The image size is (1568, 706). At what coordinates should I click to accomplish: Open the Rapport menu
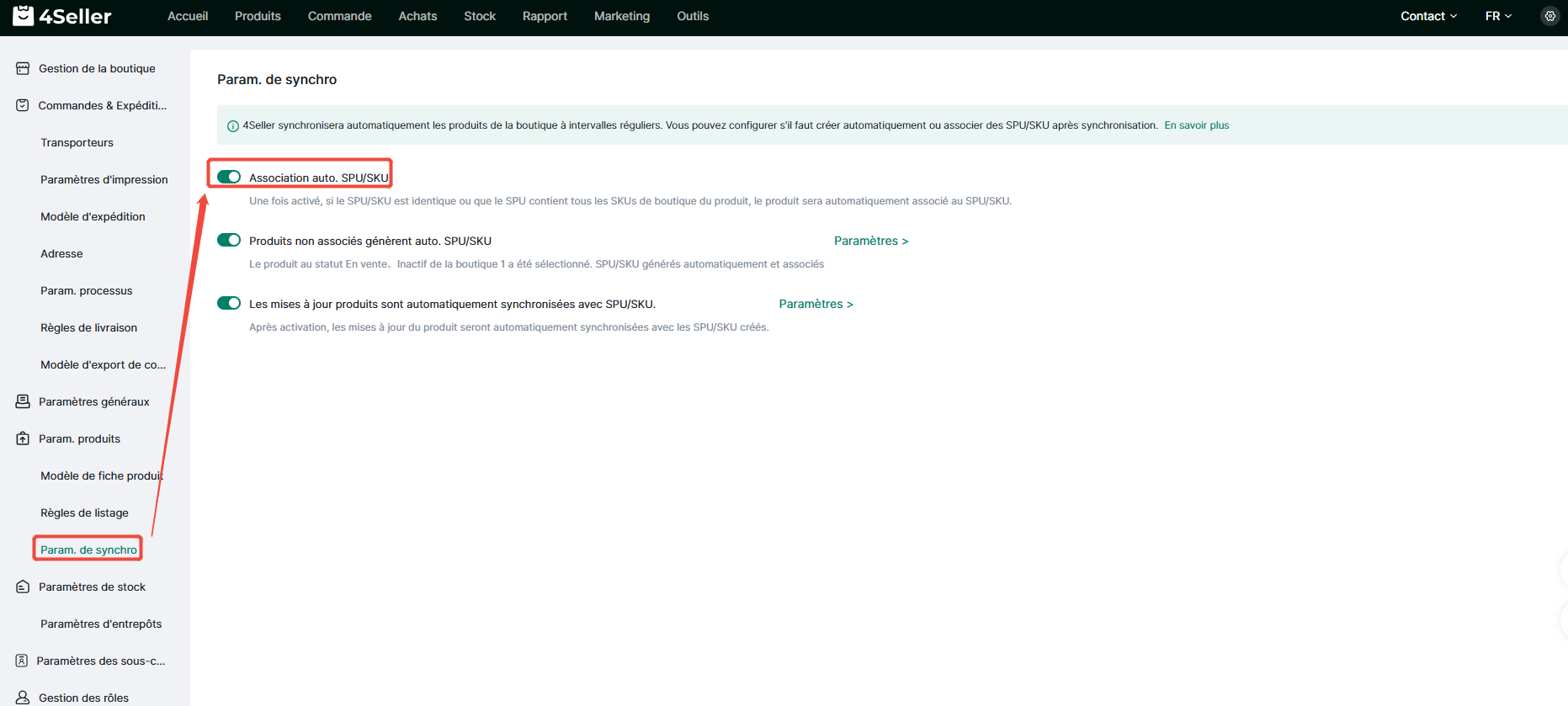tap(545, 16)
